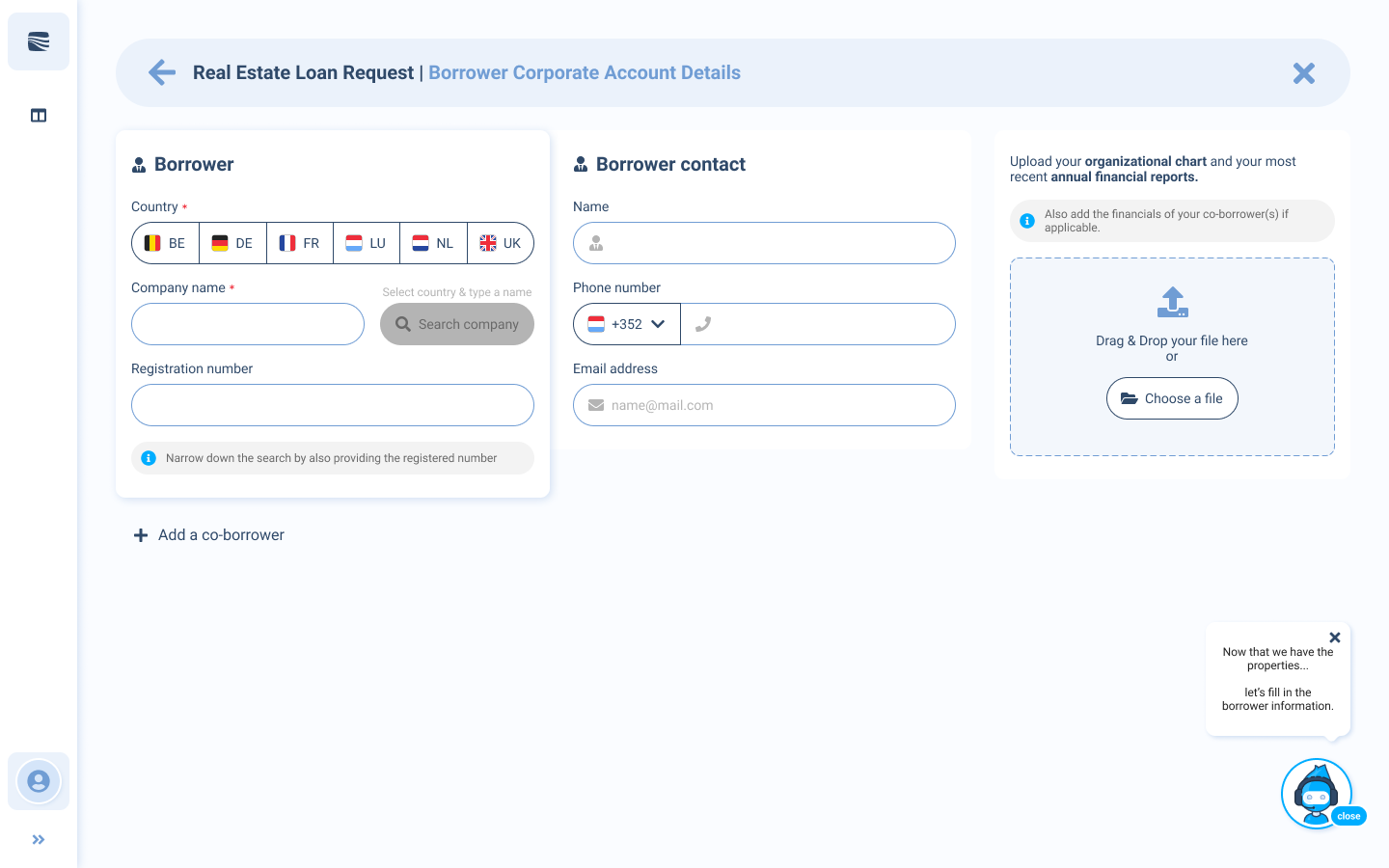This screenshot has width=1389, height=868.
Task: Select UK as borrower country
Action: 501,243
